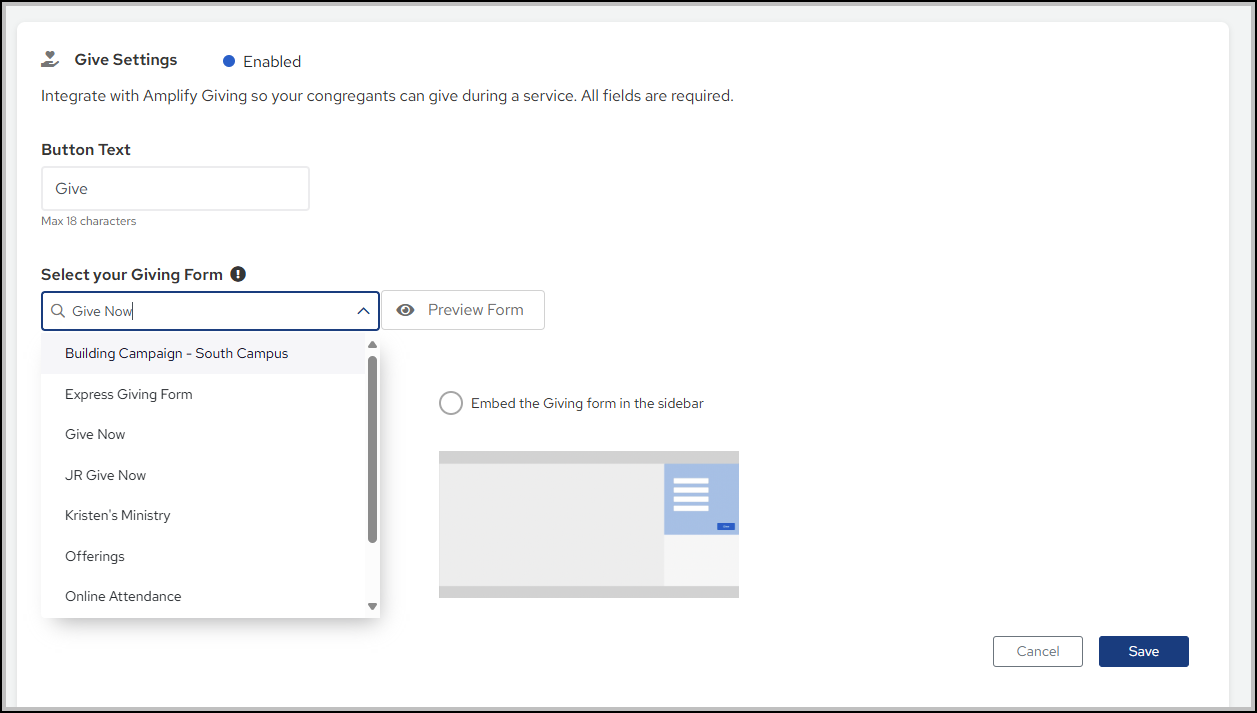Choose Kristen's Ministry form

tap(117, 515)
